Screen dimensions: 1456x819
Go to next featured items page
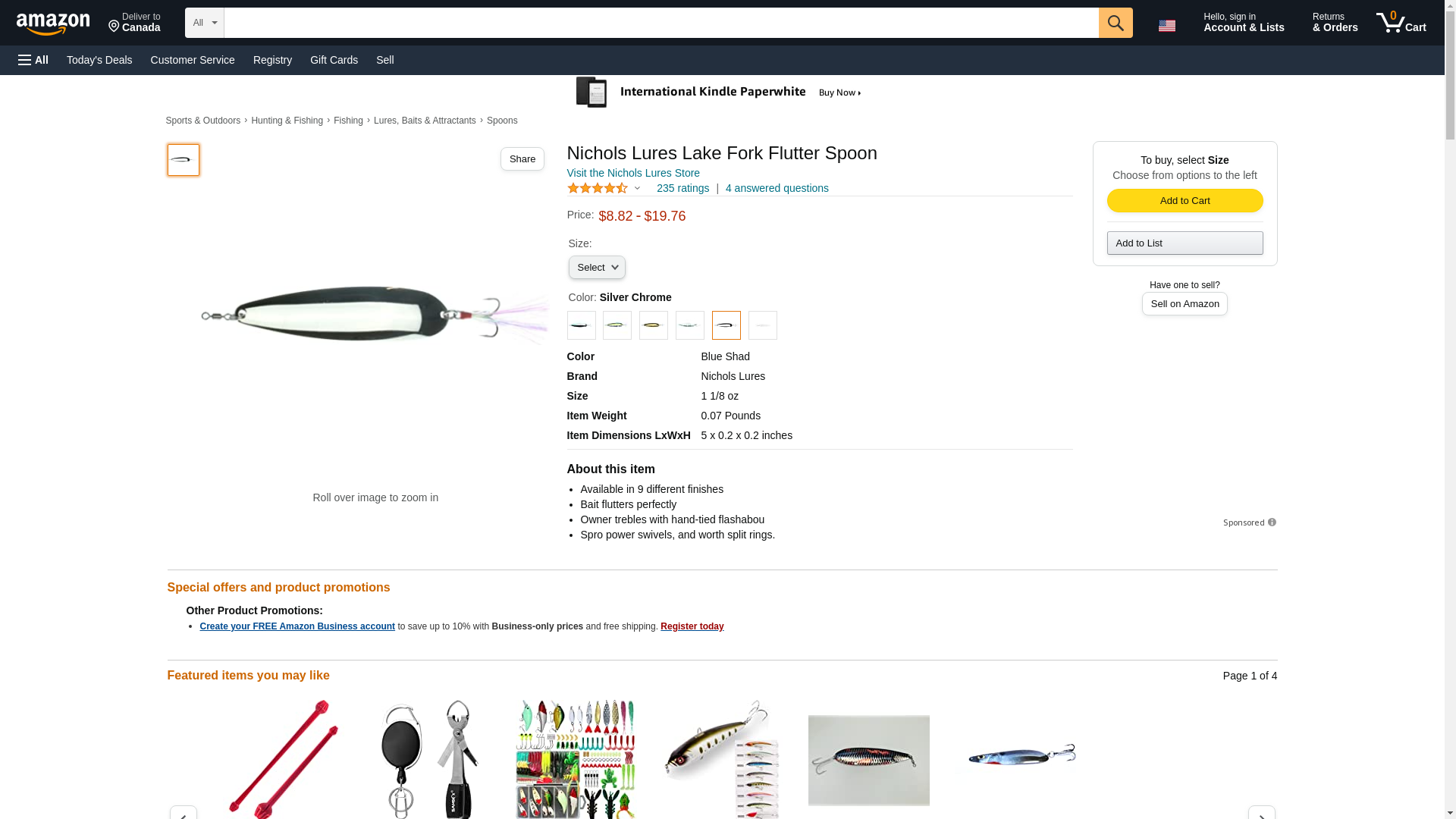pos(1261,813)
